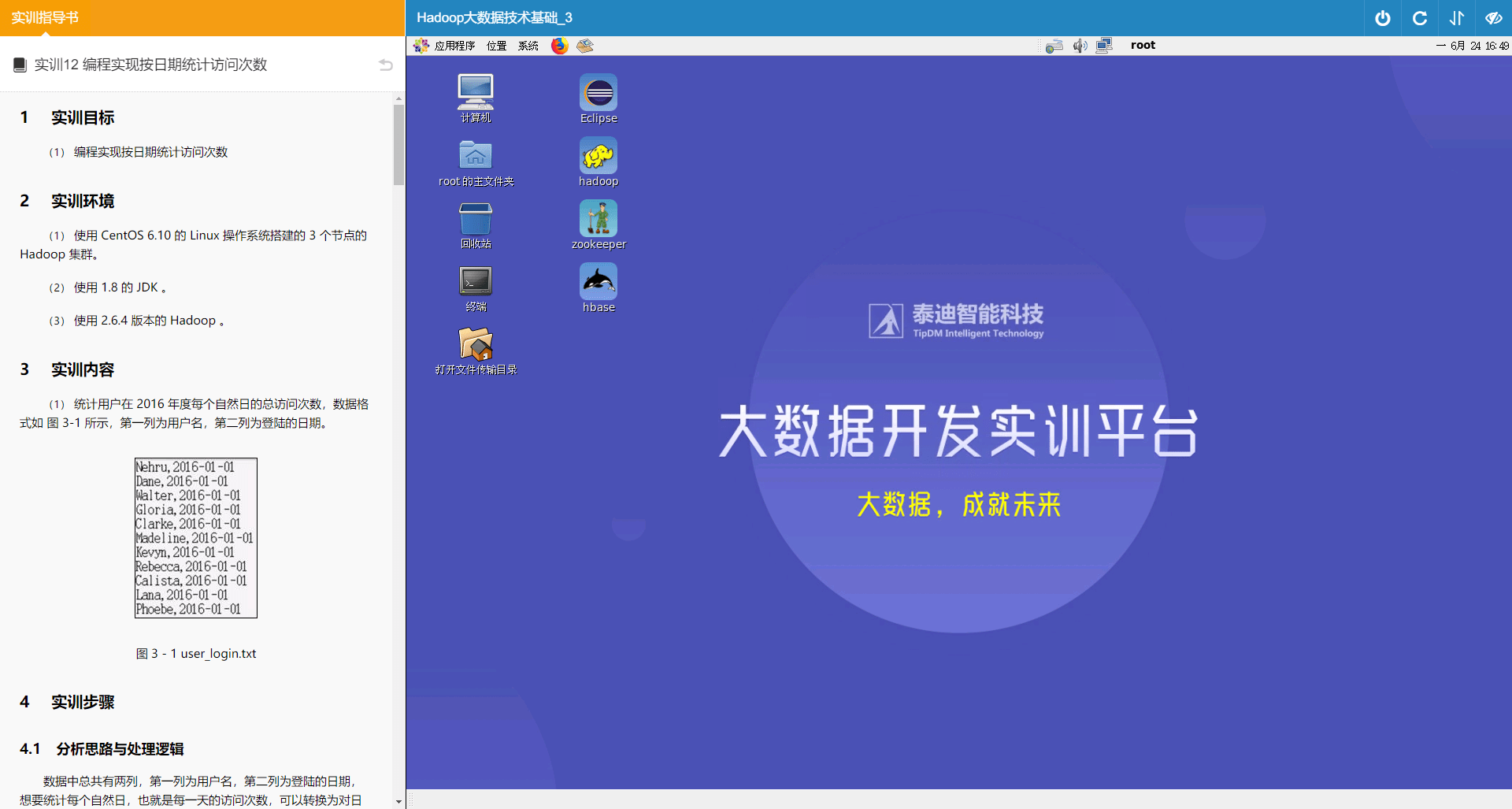The image size is (1512, 809).
Task: Click the book icon before 实训12 title
Action: (x=20, y=65)
